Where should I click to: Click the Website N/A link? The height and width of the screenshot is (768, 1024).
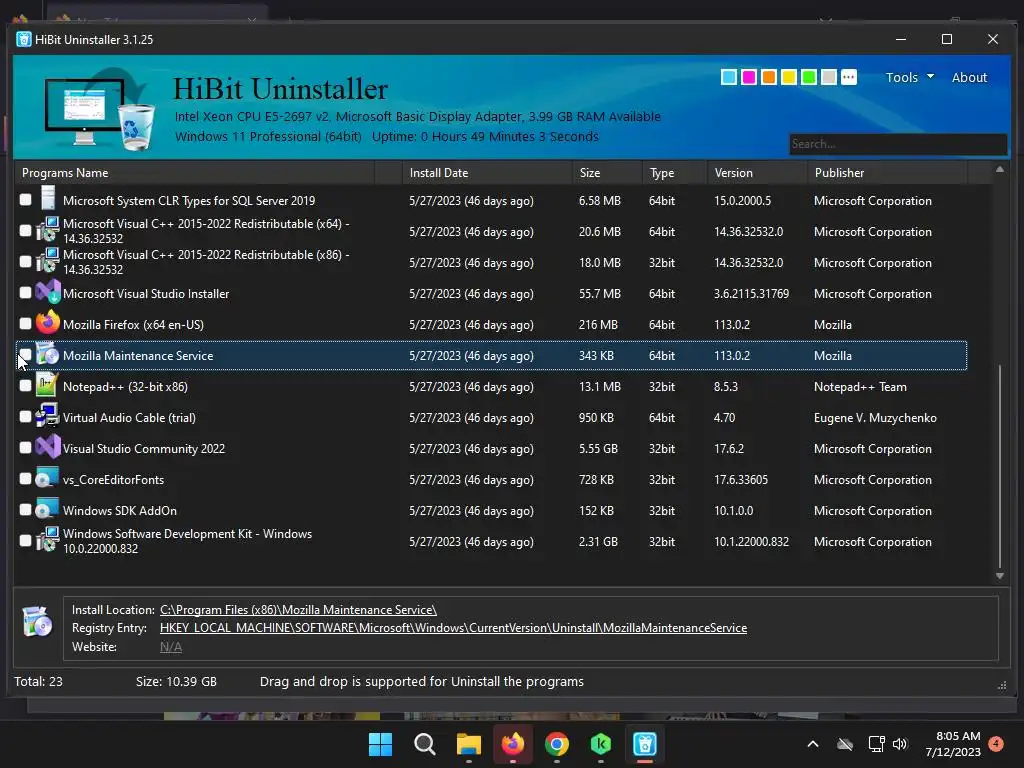171,647
